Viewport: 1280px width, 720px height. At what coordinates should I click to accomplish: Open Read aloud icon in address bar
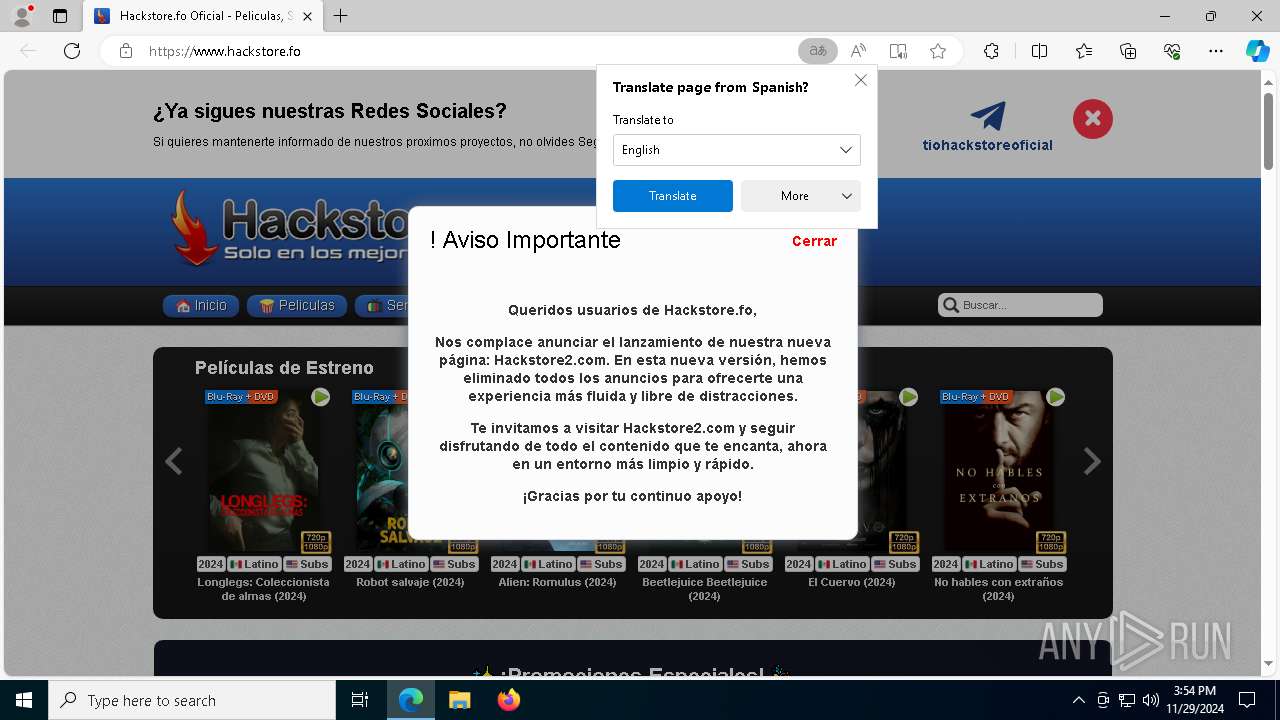[858, 51]
